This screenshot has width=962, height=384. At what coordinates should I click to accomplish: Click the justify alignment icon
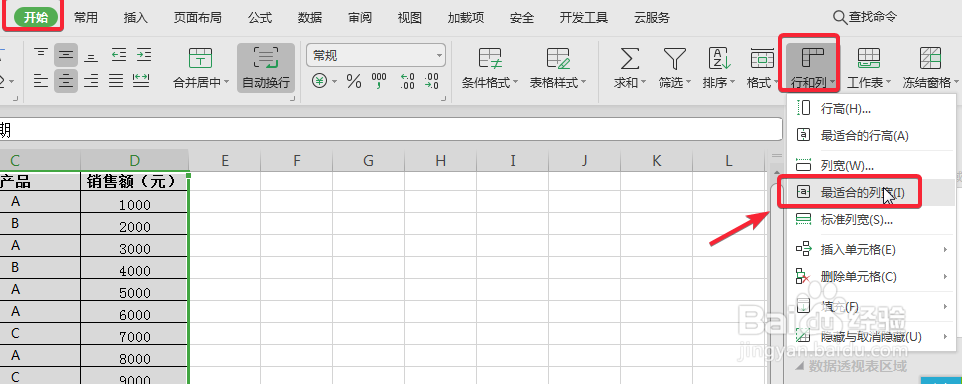coord(116,80)
